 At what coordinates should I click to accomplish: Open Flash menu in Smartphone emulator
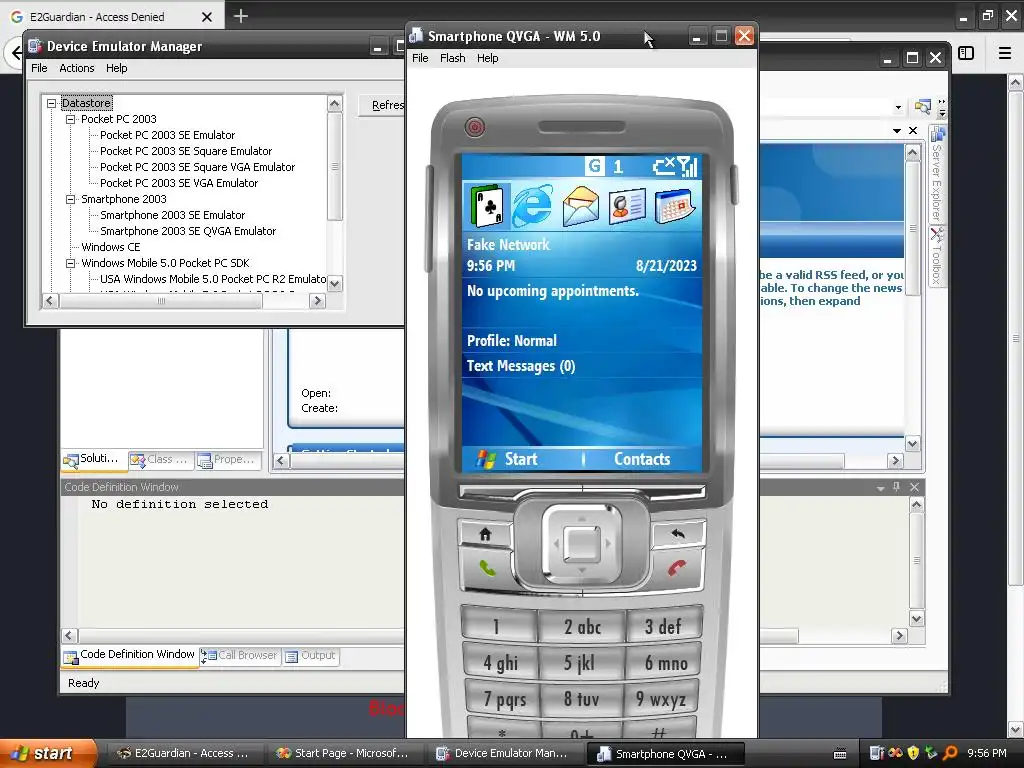(x=453, y=58)
